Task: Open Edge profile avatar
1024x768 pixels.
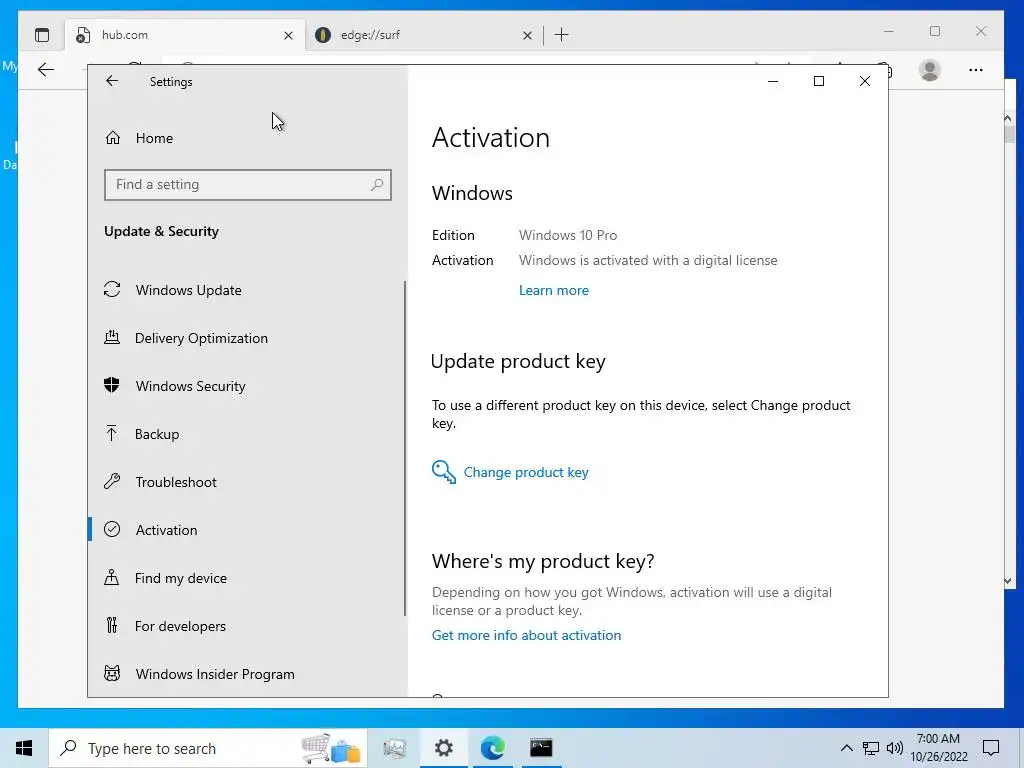Action: tap(929, 70)
